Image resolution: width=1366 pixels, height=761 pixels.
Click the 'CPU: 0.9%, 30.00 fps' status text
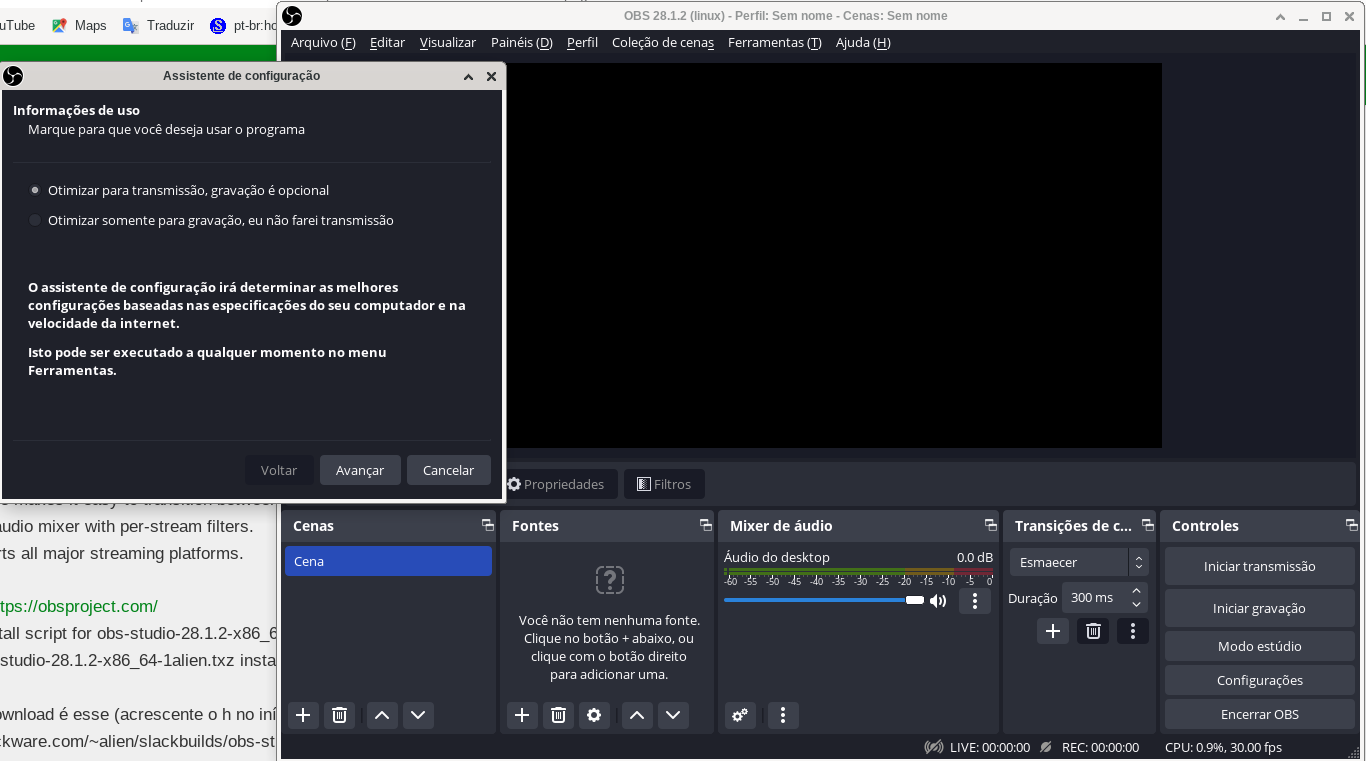click(x=1223, y=747)
